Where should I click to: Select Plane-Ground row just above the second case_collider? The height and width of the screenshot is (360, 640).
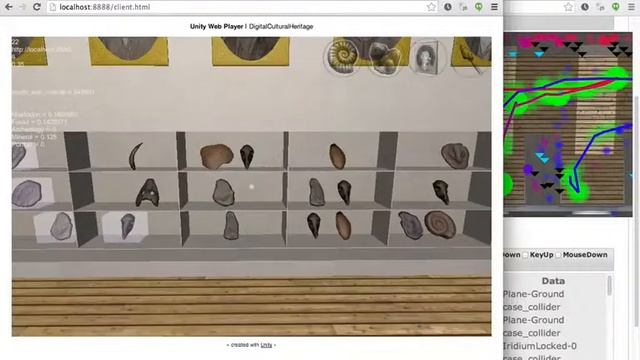(x=533, y=320)
